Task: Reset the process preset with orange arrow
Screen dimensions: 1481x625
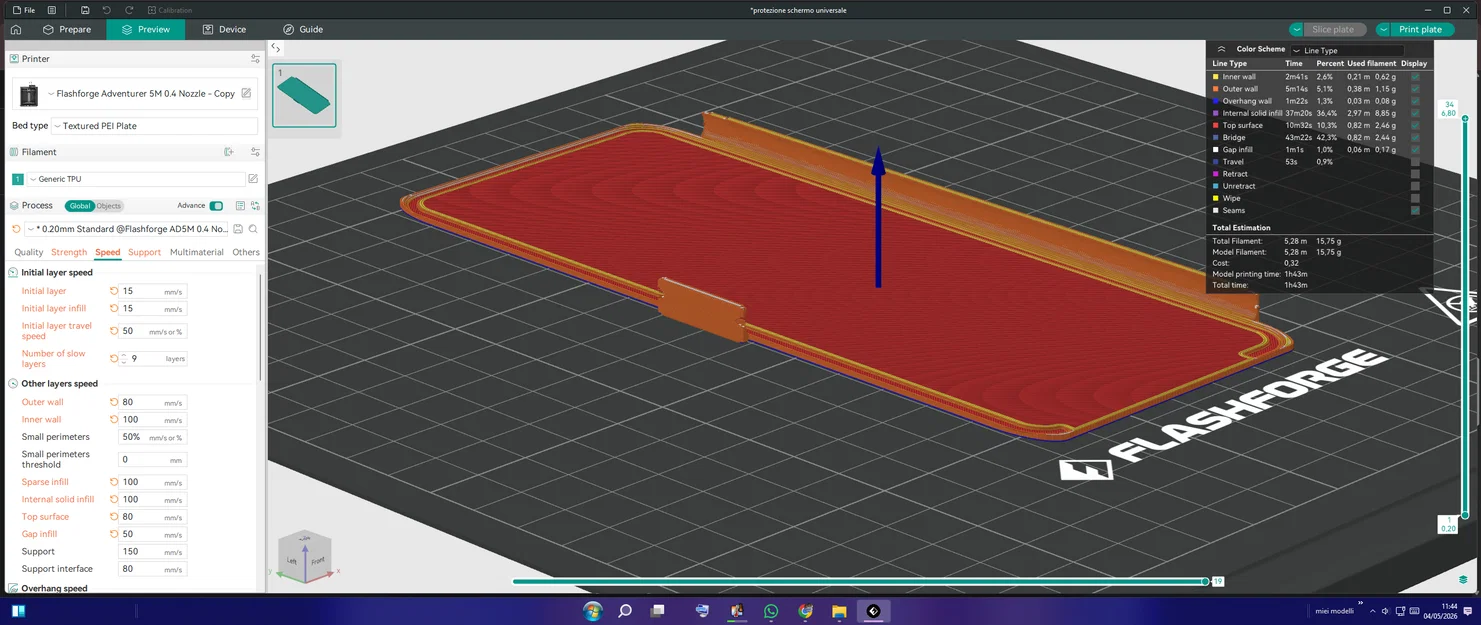Action: tap(16, 229)
